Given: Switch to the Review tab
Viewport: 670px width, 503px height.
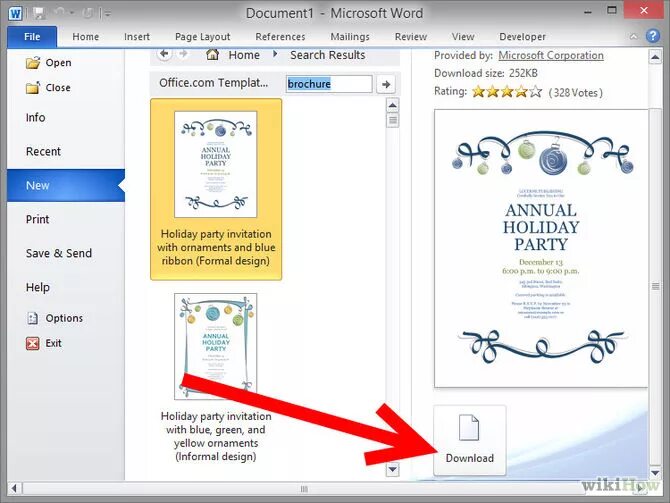Looking at the screenshot, I should [x=411, y=37].
